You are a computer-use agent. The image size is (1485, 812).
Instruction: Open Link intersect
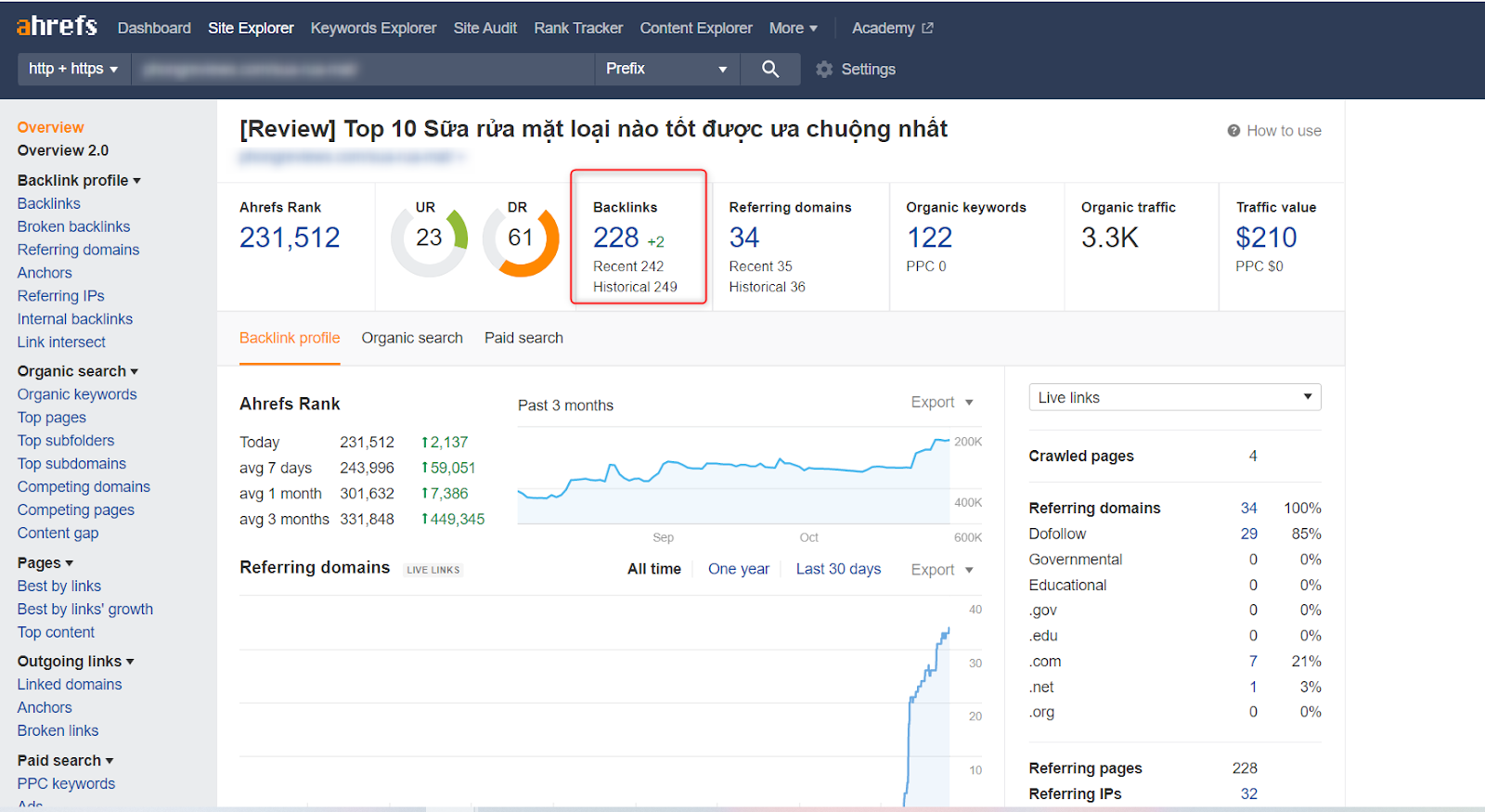[61, 342]
